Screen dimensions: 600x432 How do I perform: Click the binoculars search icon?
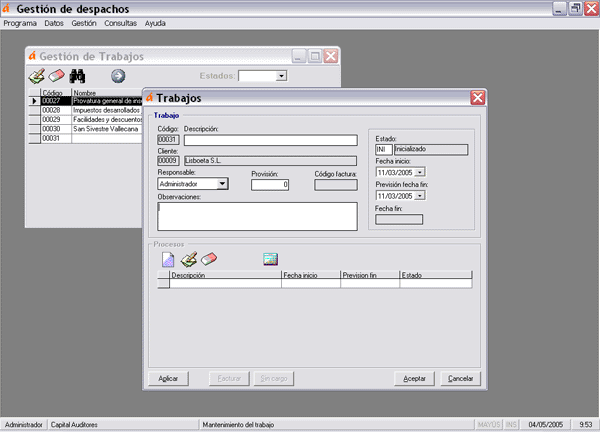77,76
